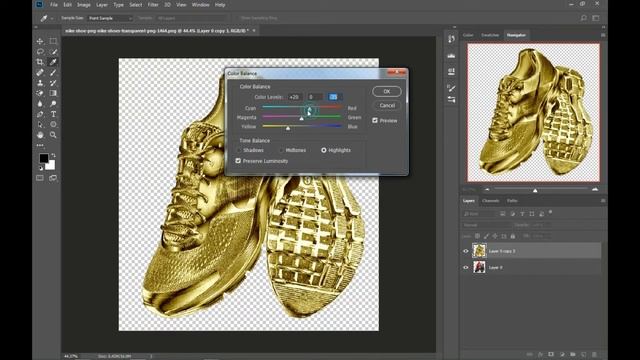
Task: Hide the Layer 0 copy 3 layer
Action: coord(466,251)
